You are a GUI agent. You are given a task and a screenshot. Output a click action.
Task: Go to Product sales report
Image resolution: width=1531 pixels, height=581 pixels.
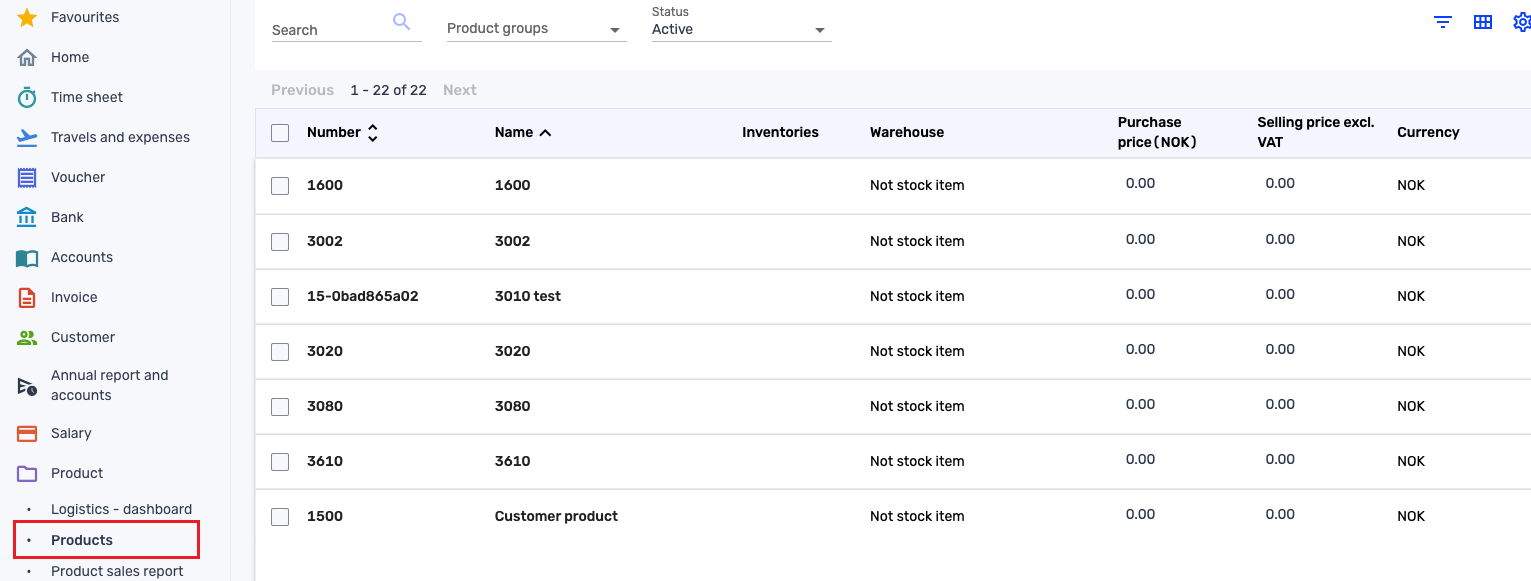117,571
